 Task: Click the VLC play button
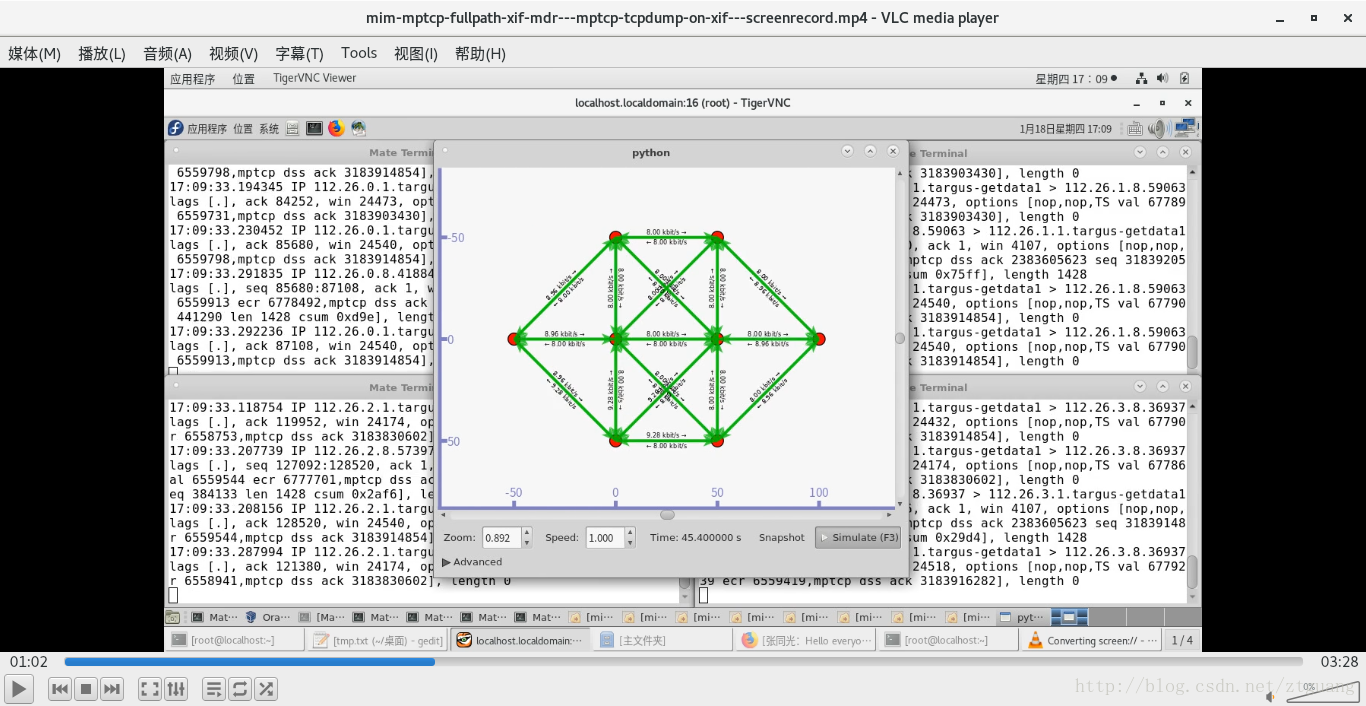click(19, 688)
